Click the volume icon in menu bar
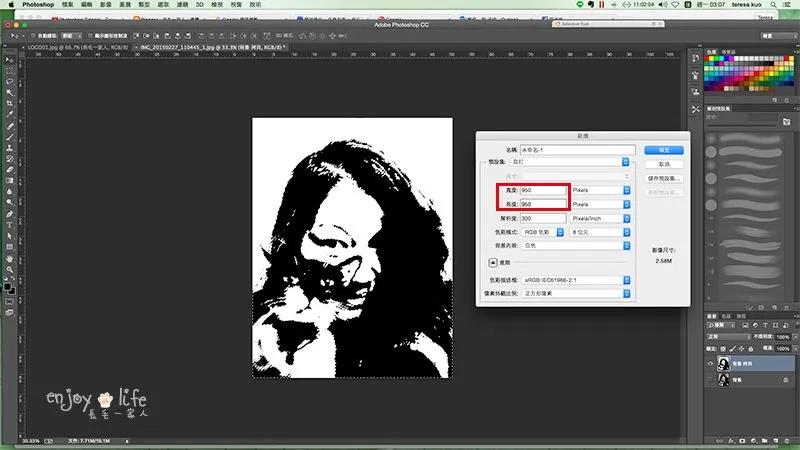The height and width of the screenshot is (450, 800). (x=662, y=5)
